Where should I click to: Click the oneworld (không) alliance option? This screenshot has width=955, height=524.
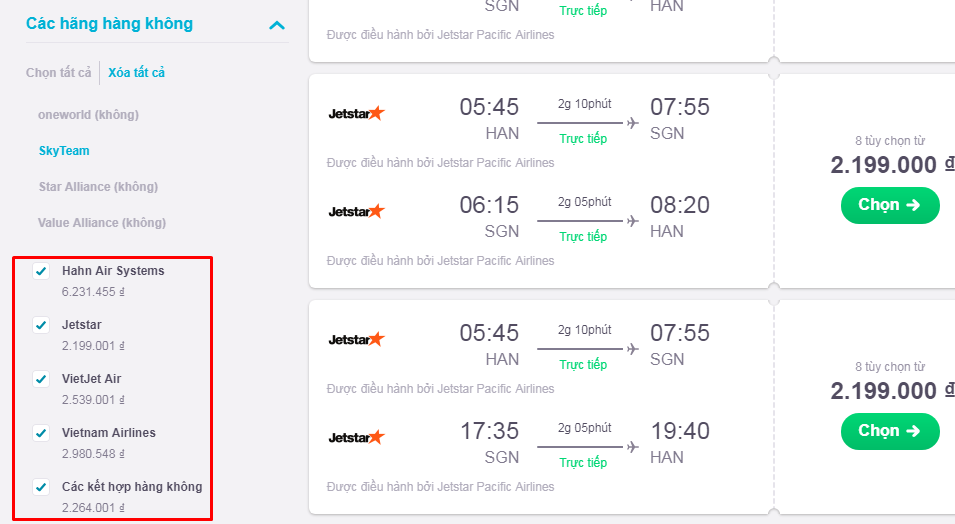[x=88, y=115]
